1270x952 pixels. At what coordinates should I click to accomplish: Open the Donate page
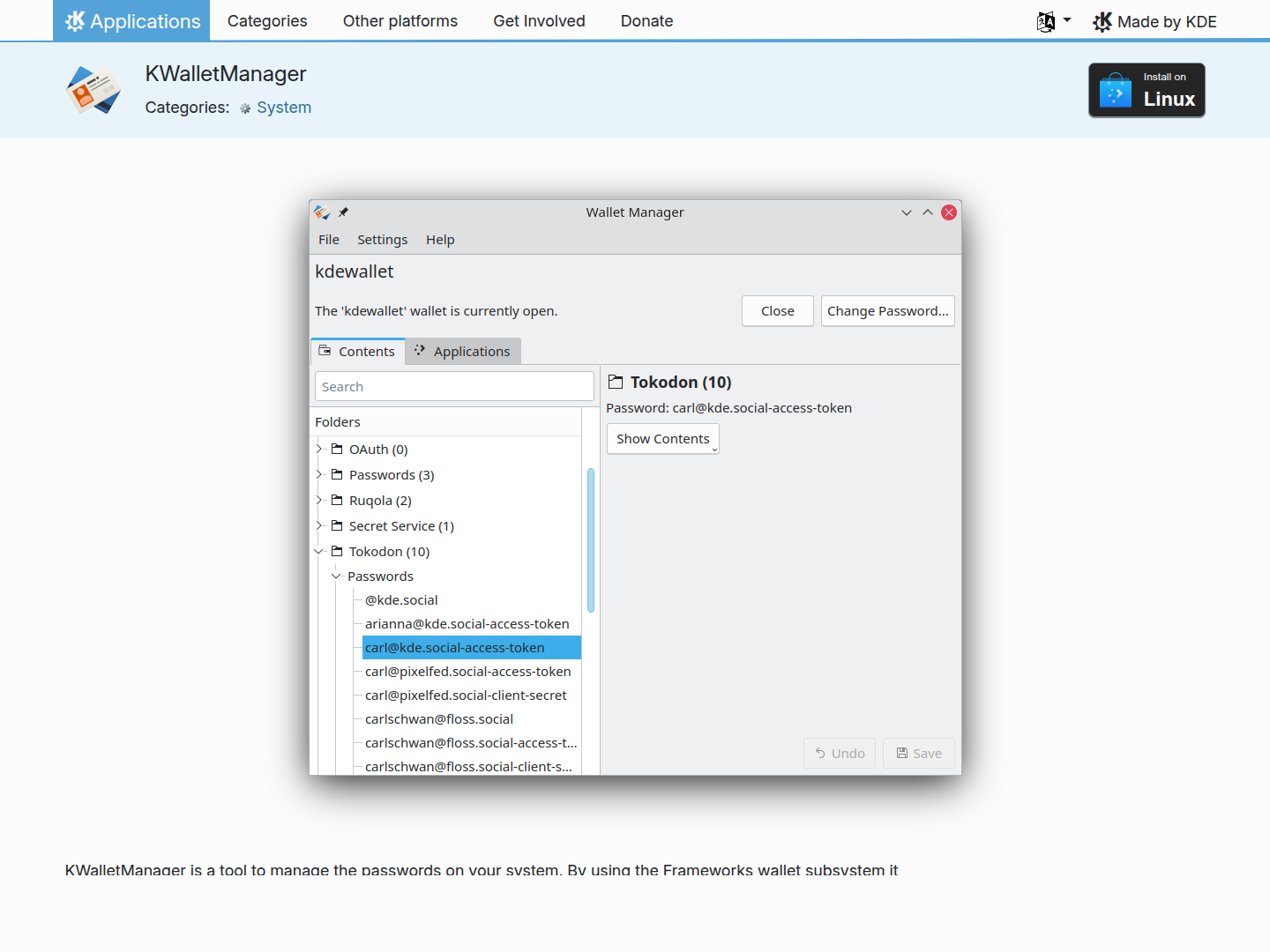point(646,20)
